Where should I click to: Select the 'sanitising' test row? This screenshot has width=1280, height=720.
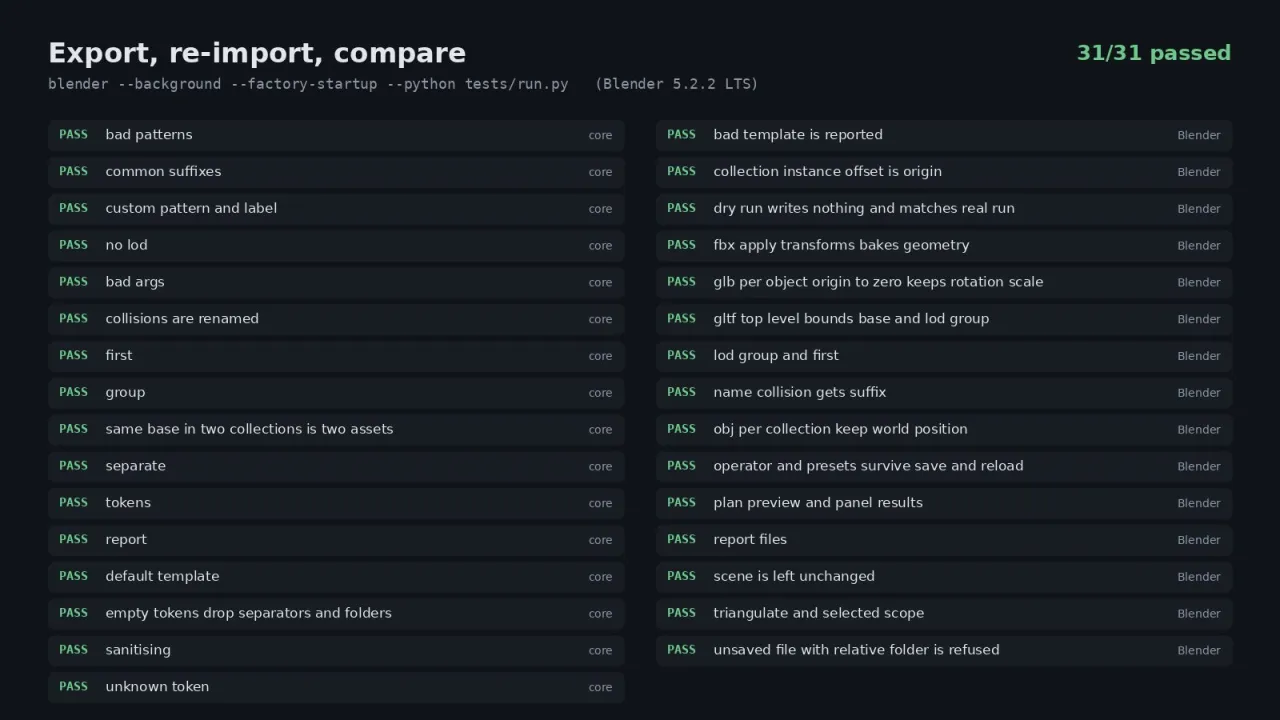(336, 650)
